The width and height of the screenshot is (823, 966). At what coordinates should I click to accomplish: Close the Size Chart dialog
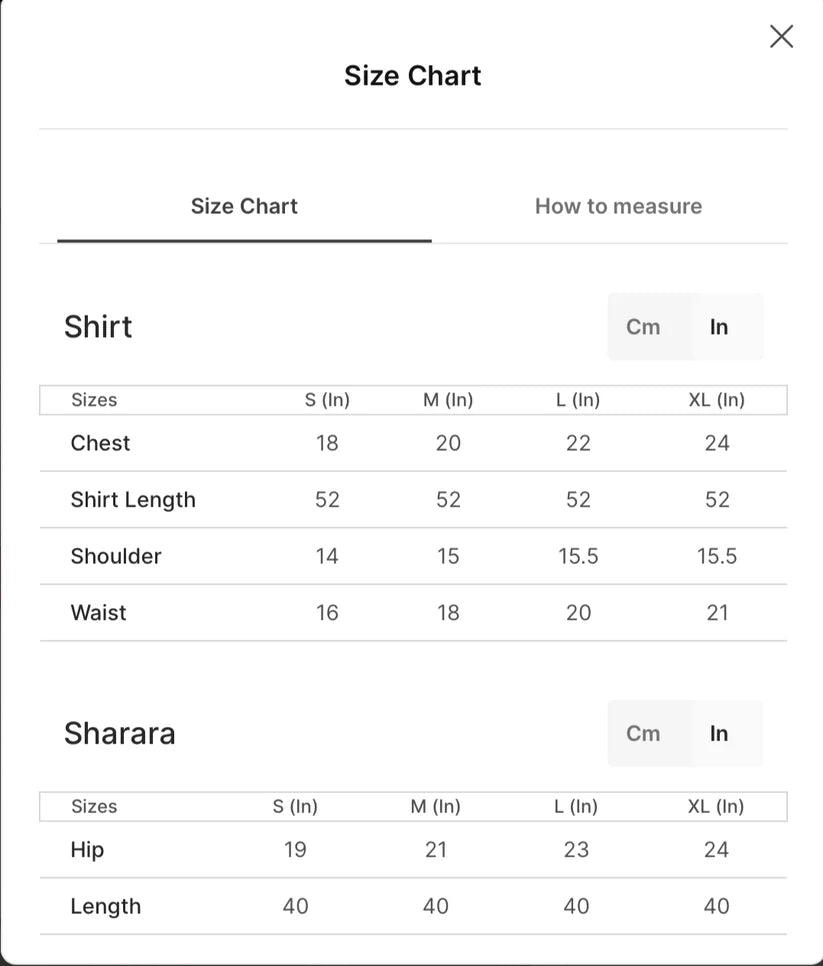(781, 36)
